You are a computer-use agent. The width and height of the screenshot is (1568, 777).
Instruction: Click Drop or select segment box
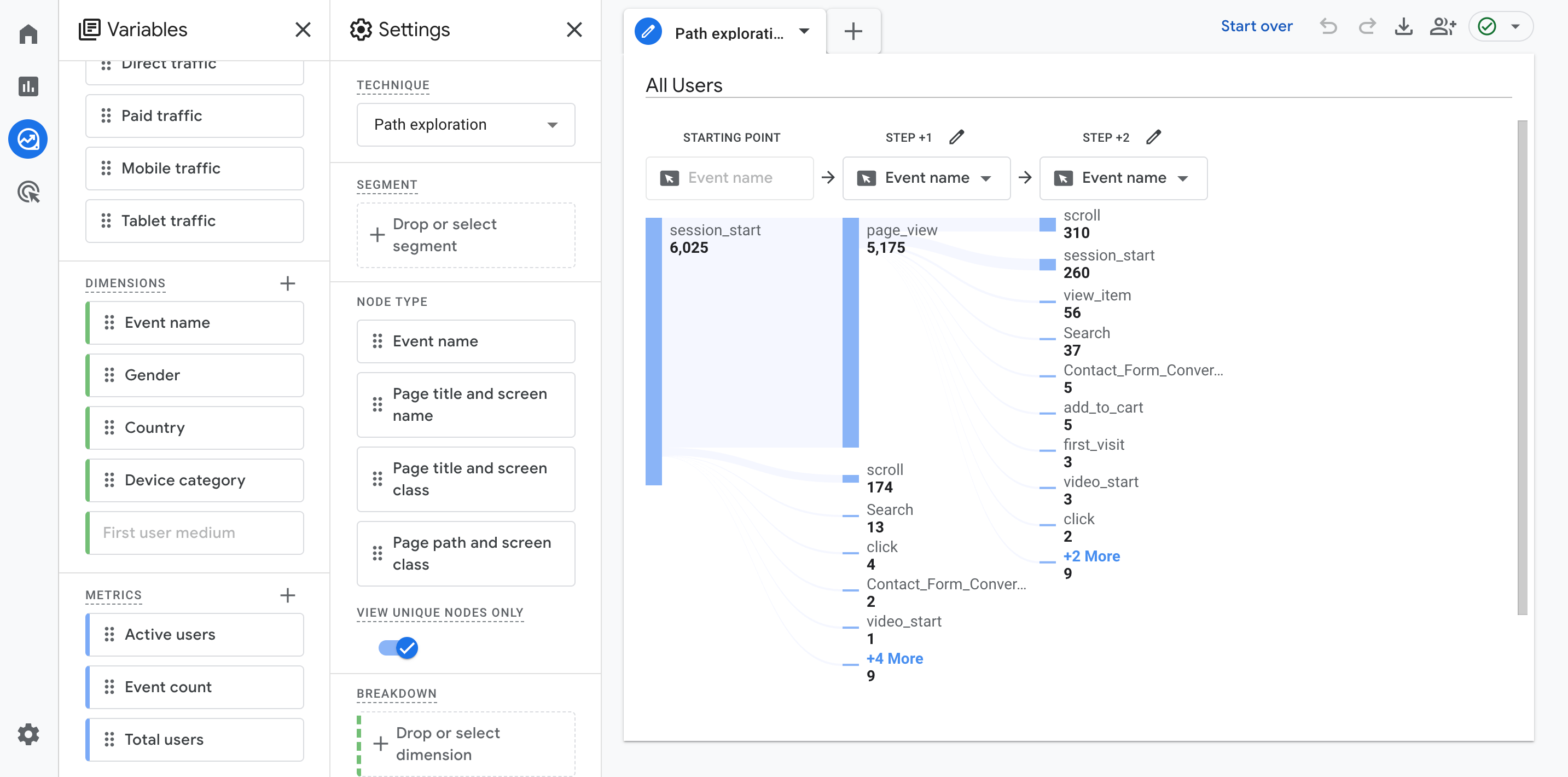pos(465,235)
